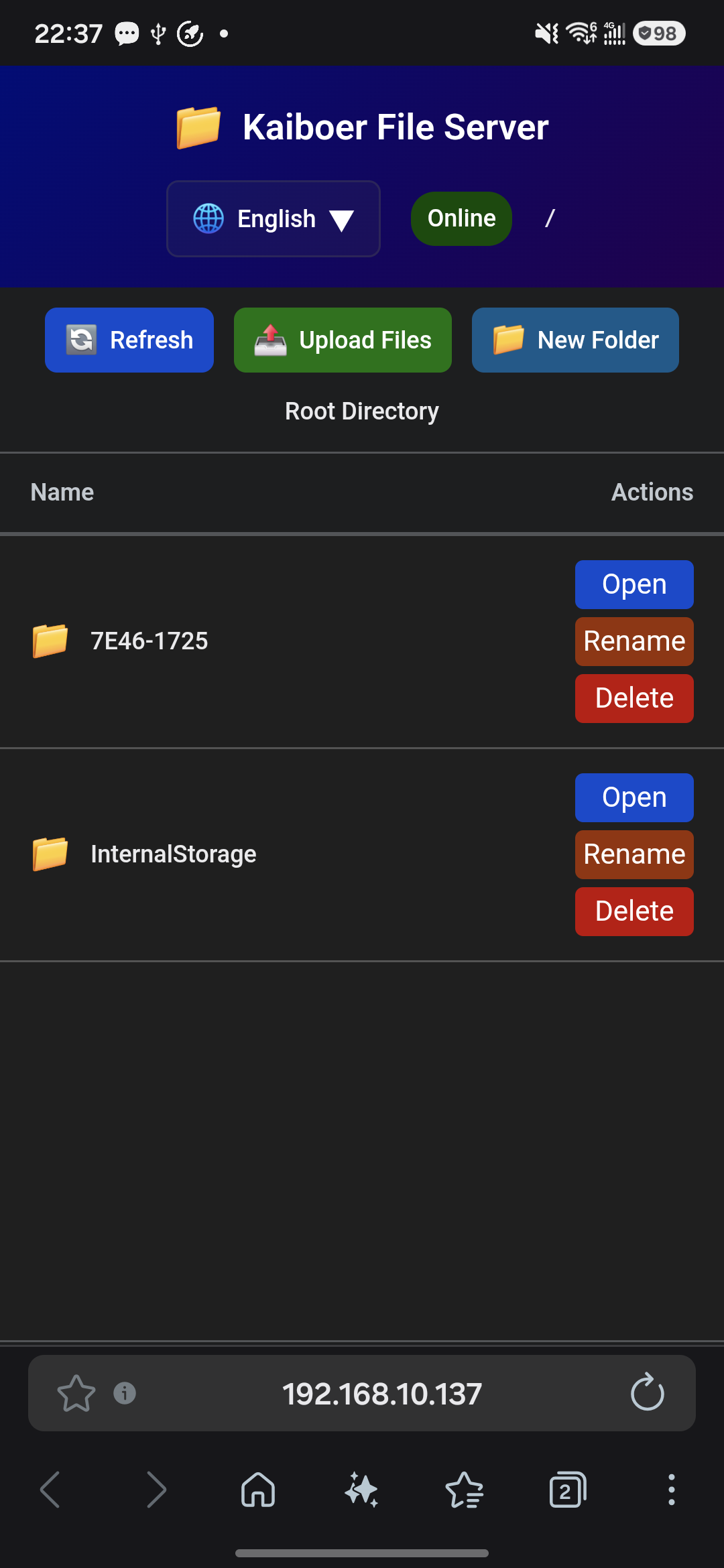Tap the battery indicator showing 98

coord(659,33)
